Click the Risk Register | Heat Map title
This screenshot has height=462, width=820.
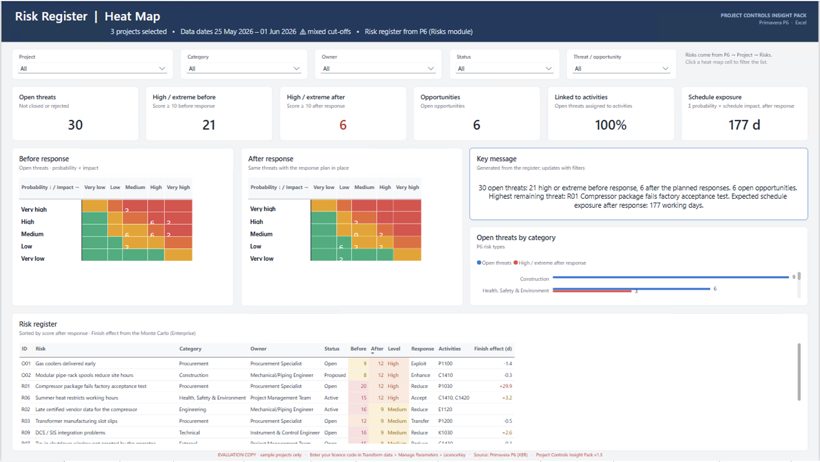pyautogui.click(x=87, y=16)
